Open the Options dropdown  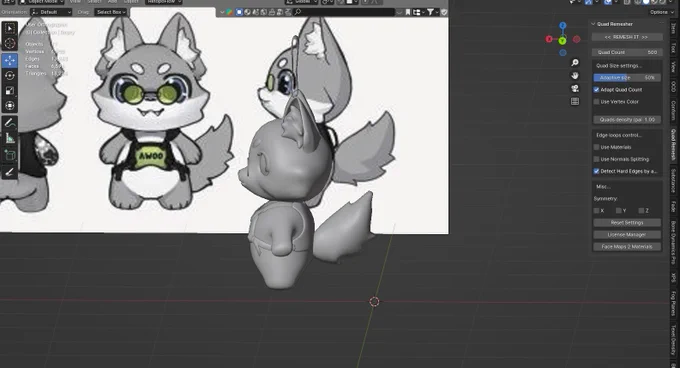pyautogui.click(x=661, y=12)
